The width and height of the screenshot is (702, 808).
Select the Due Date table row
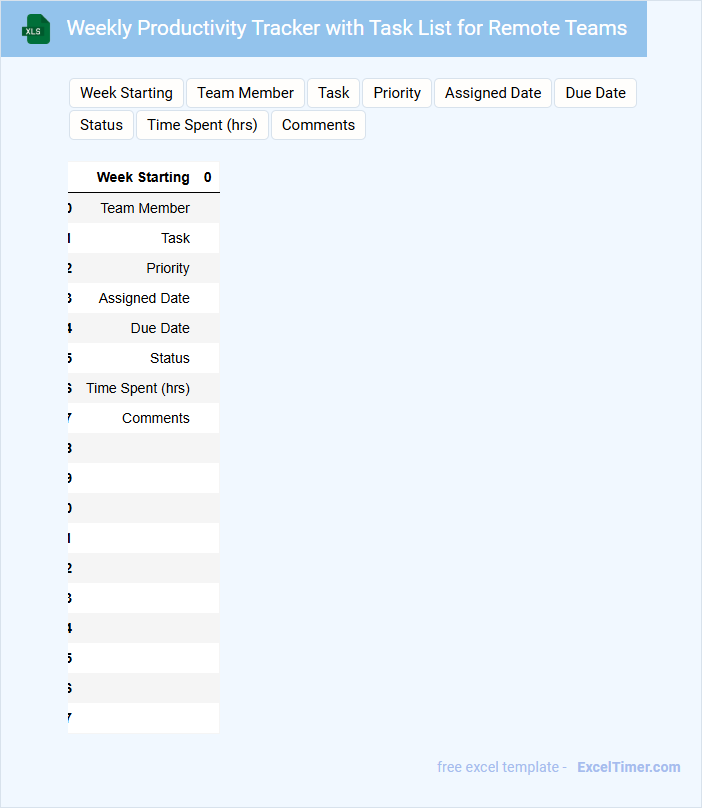(143, 328)
